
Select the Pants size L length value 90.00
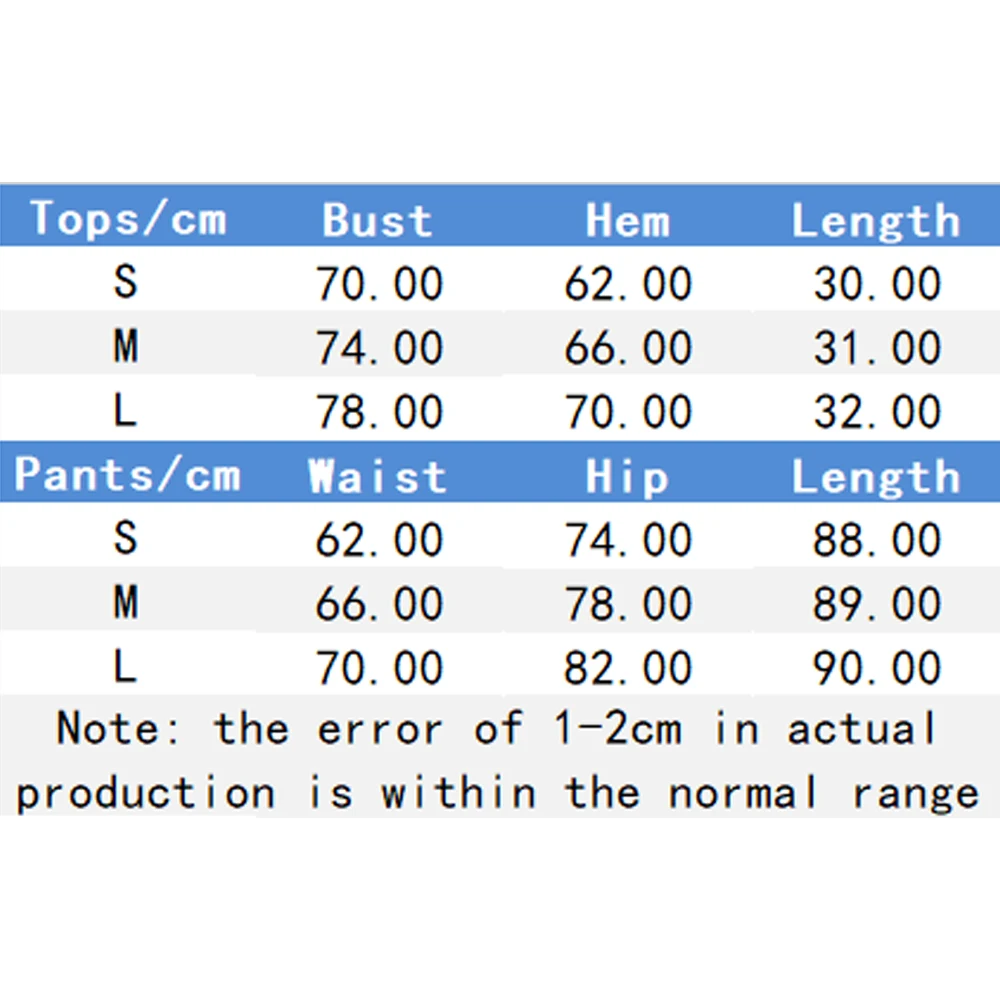877,668
